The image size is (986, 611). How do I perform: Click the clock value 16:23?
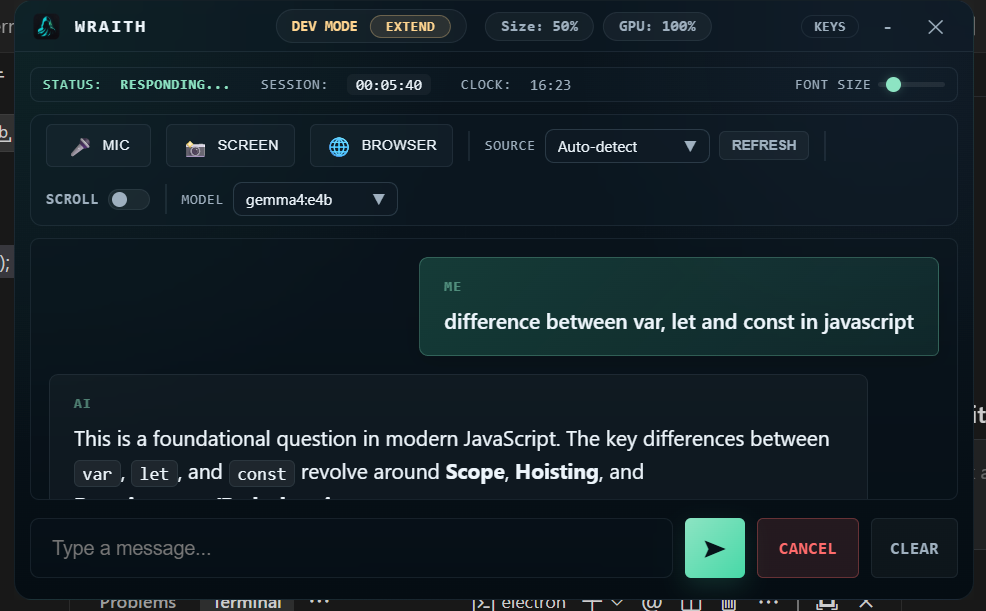(x=550, y=85)
